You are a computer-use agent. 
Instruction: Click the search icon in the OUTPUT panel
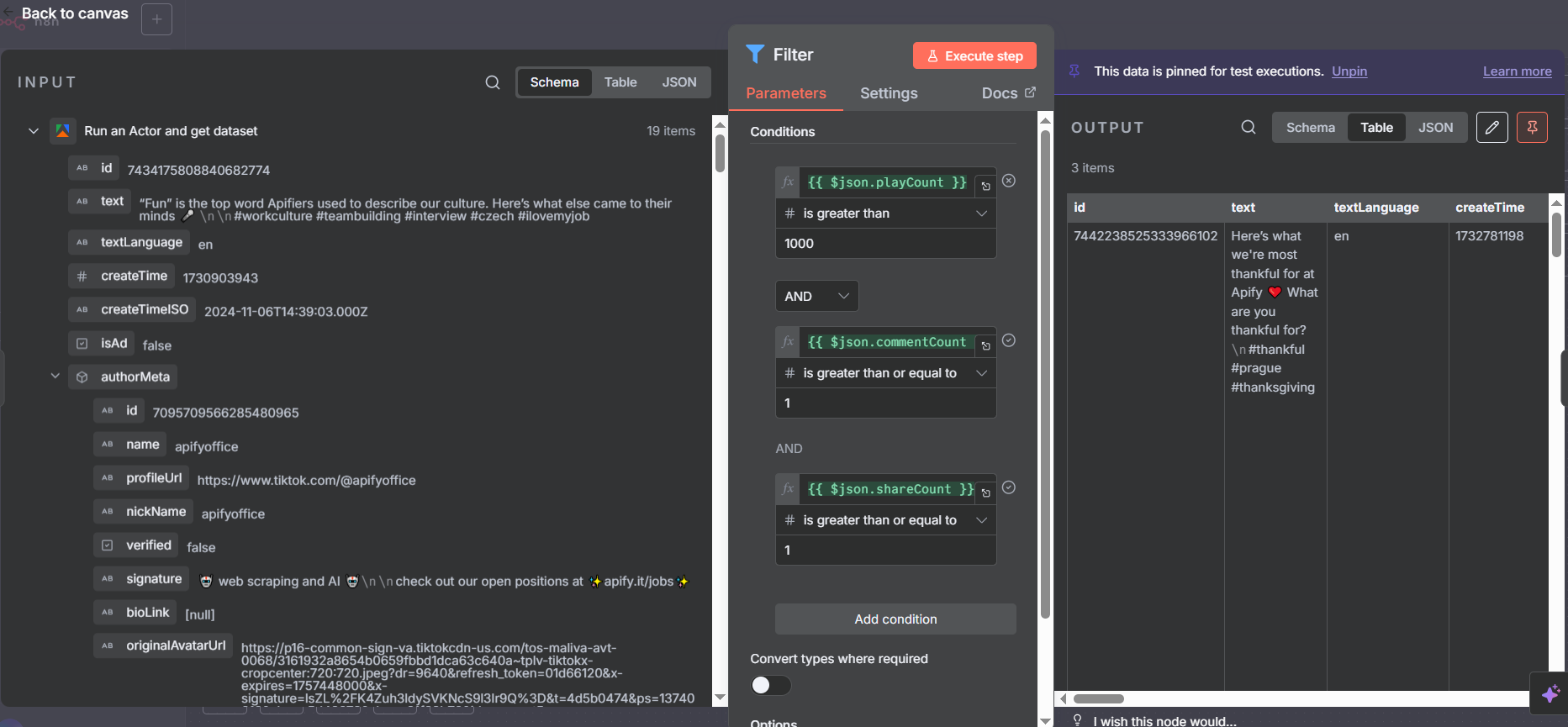coord(1249,127)
